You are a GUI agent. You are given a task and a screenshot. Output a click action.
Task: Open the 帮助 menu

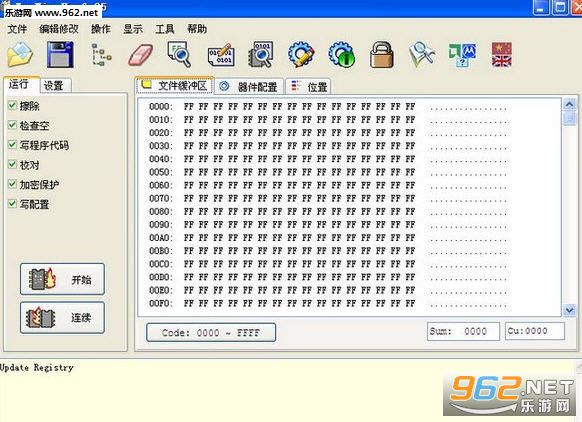[197, 29]
